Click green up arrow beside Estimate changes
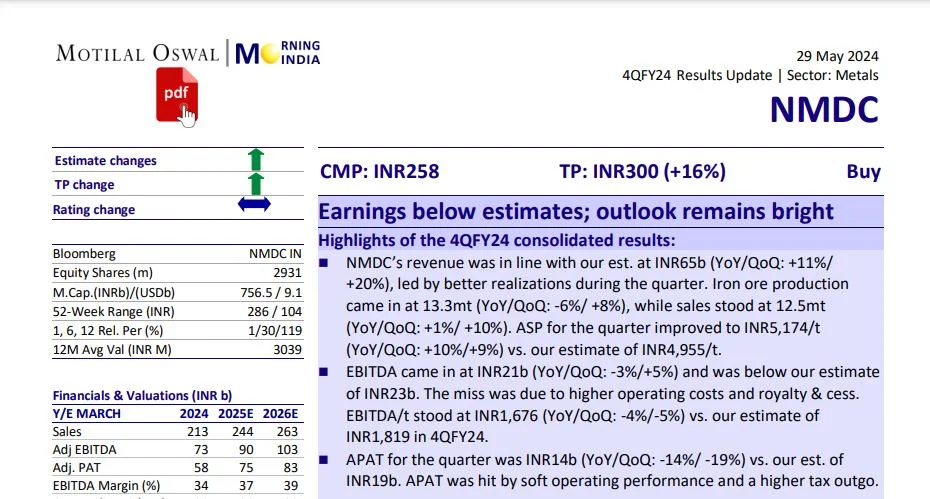This screenshot has width=930, height=499. point(256,160)
